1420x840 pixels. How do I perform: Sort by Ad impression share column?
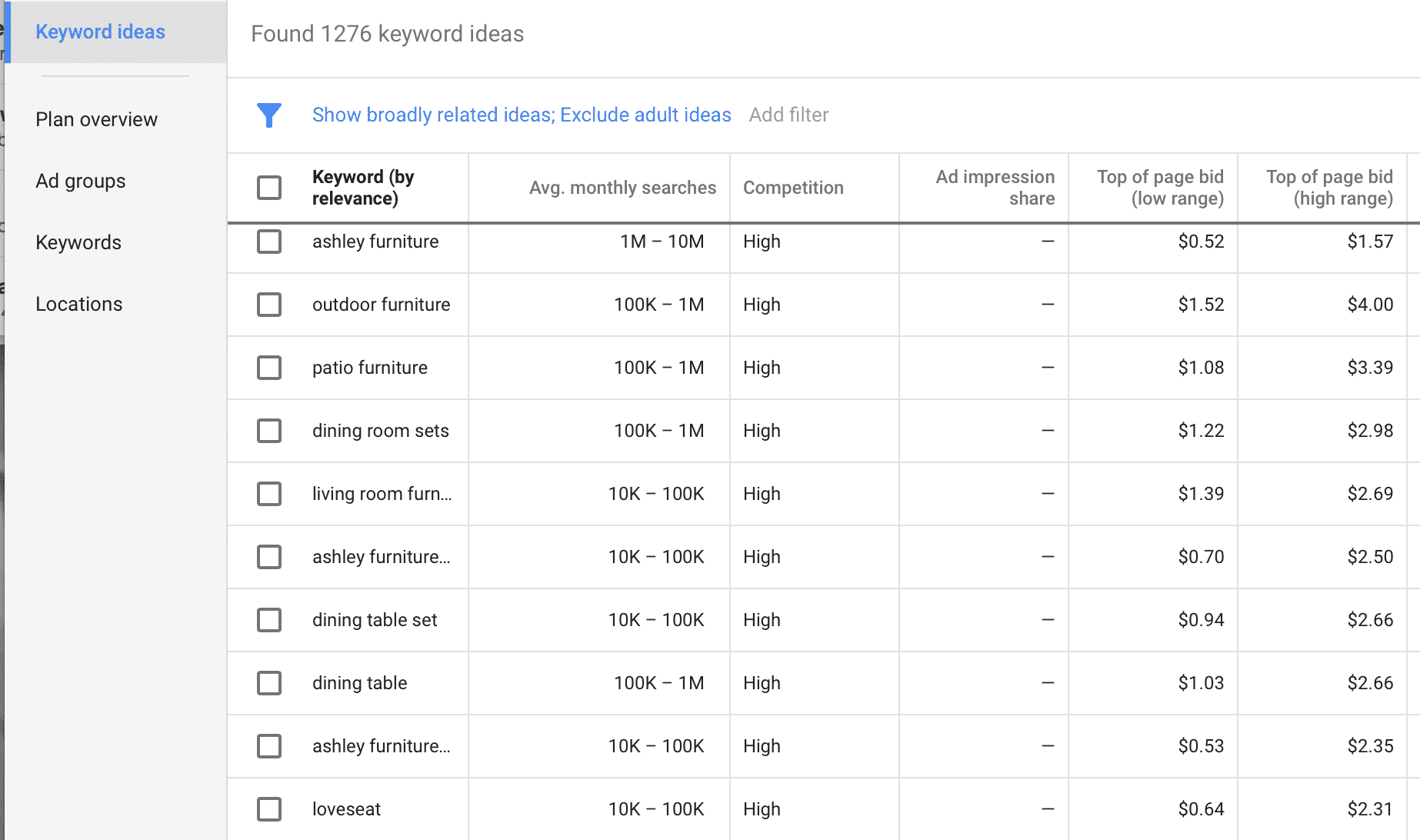[995, 188]
